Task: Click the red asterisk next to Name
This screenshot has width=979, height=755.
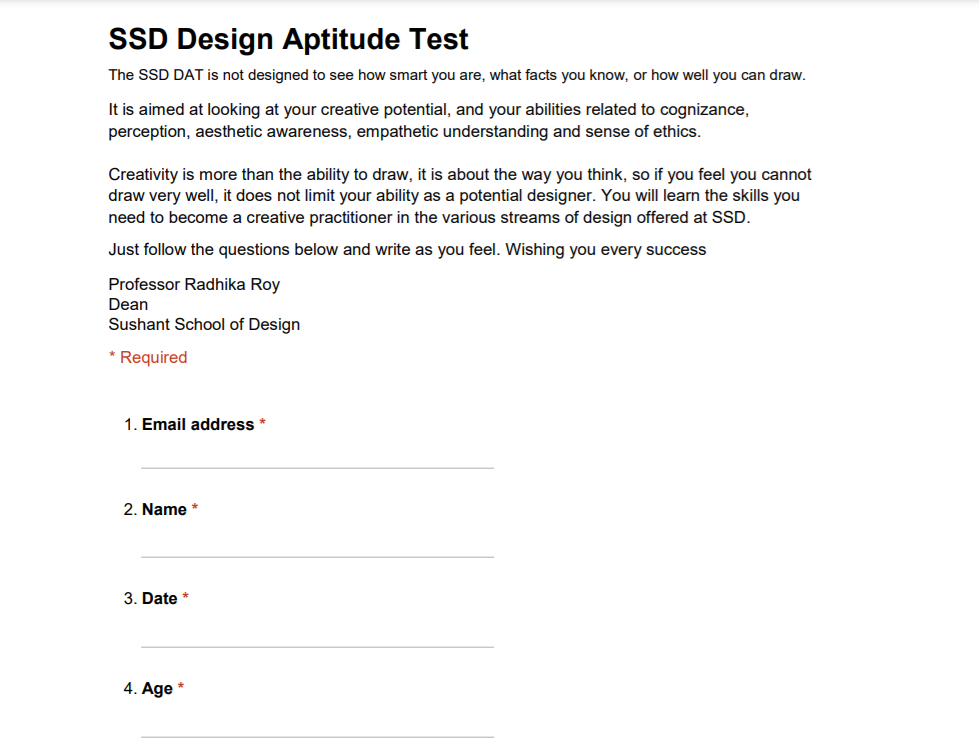Action: coord(195,508)
